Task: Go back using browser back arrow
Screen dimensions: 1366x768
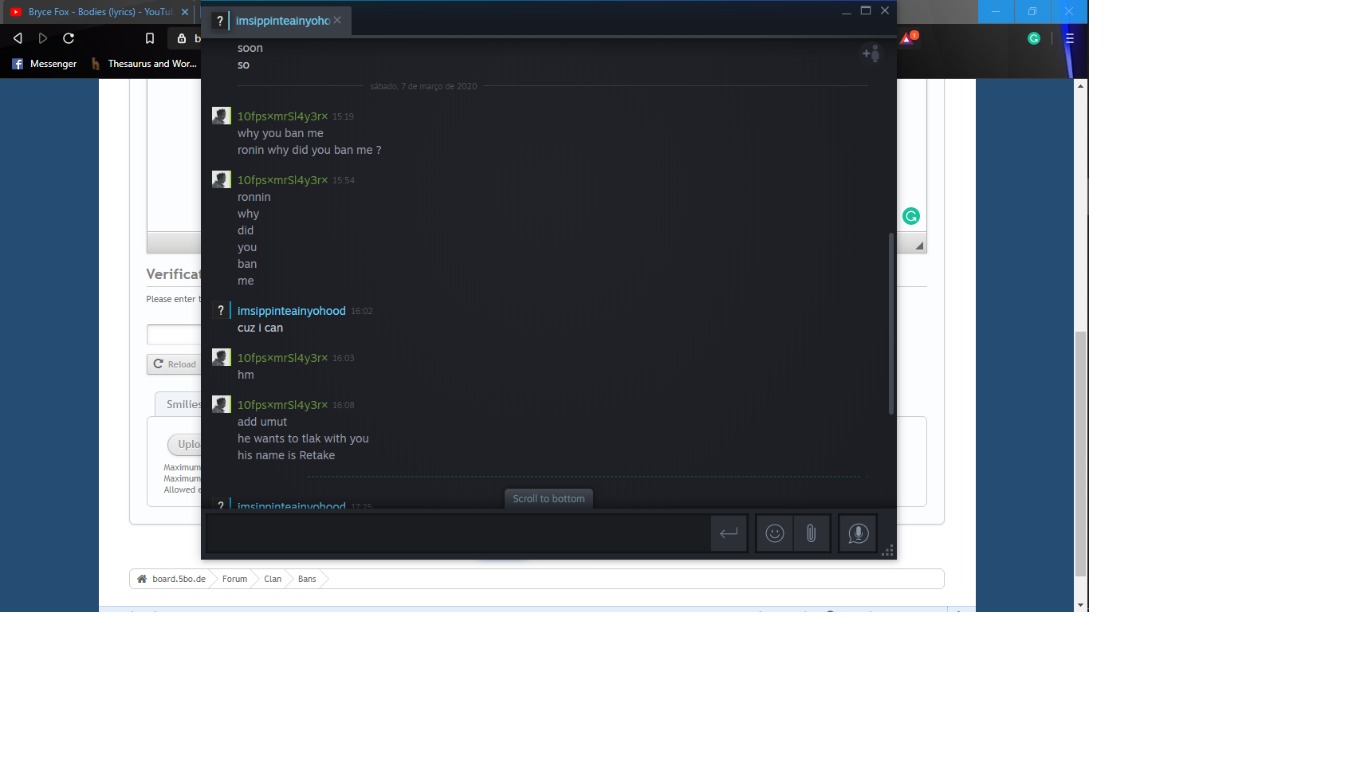Action: pyautogui.click(x=18, y=38)
